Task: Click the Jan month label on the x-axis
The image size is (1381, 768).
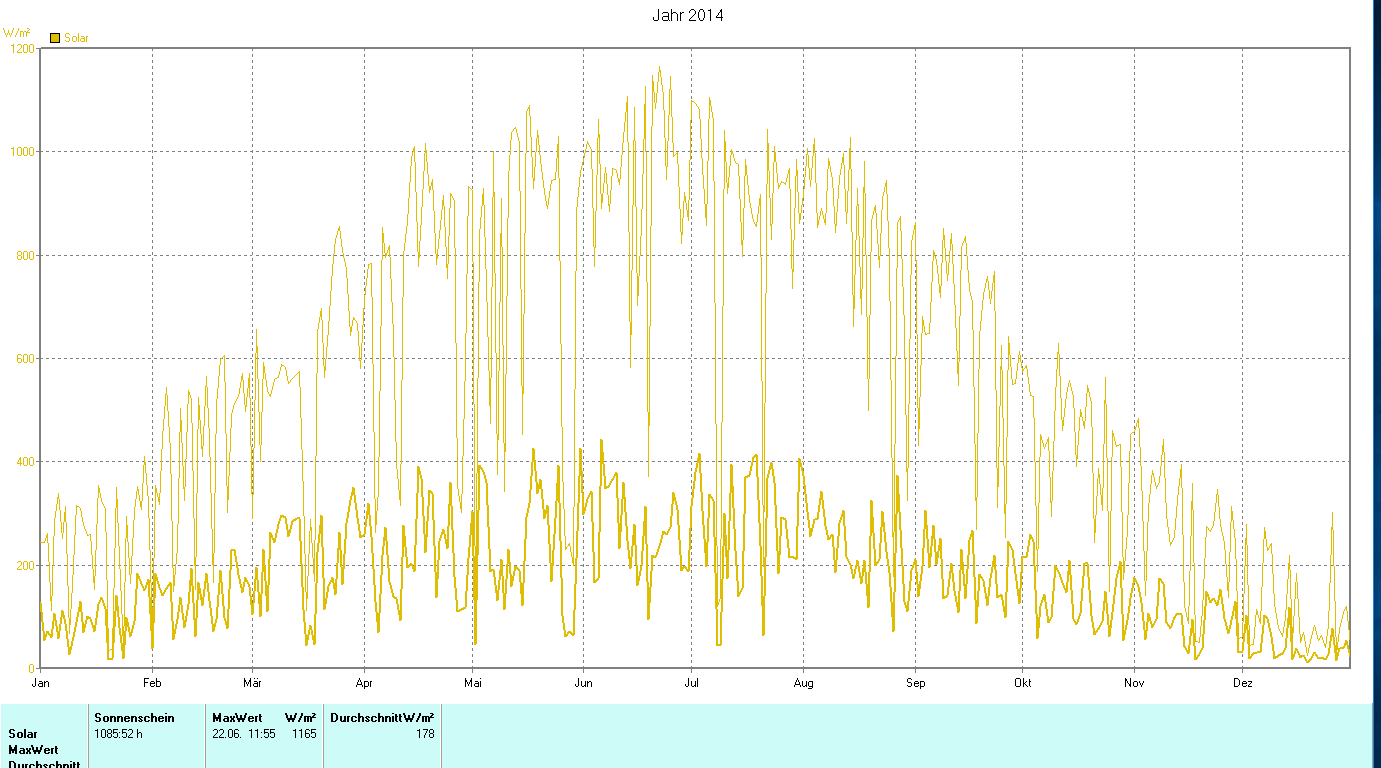Action: 41,684
